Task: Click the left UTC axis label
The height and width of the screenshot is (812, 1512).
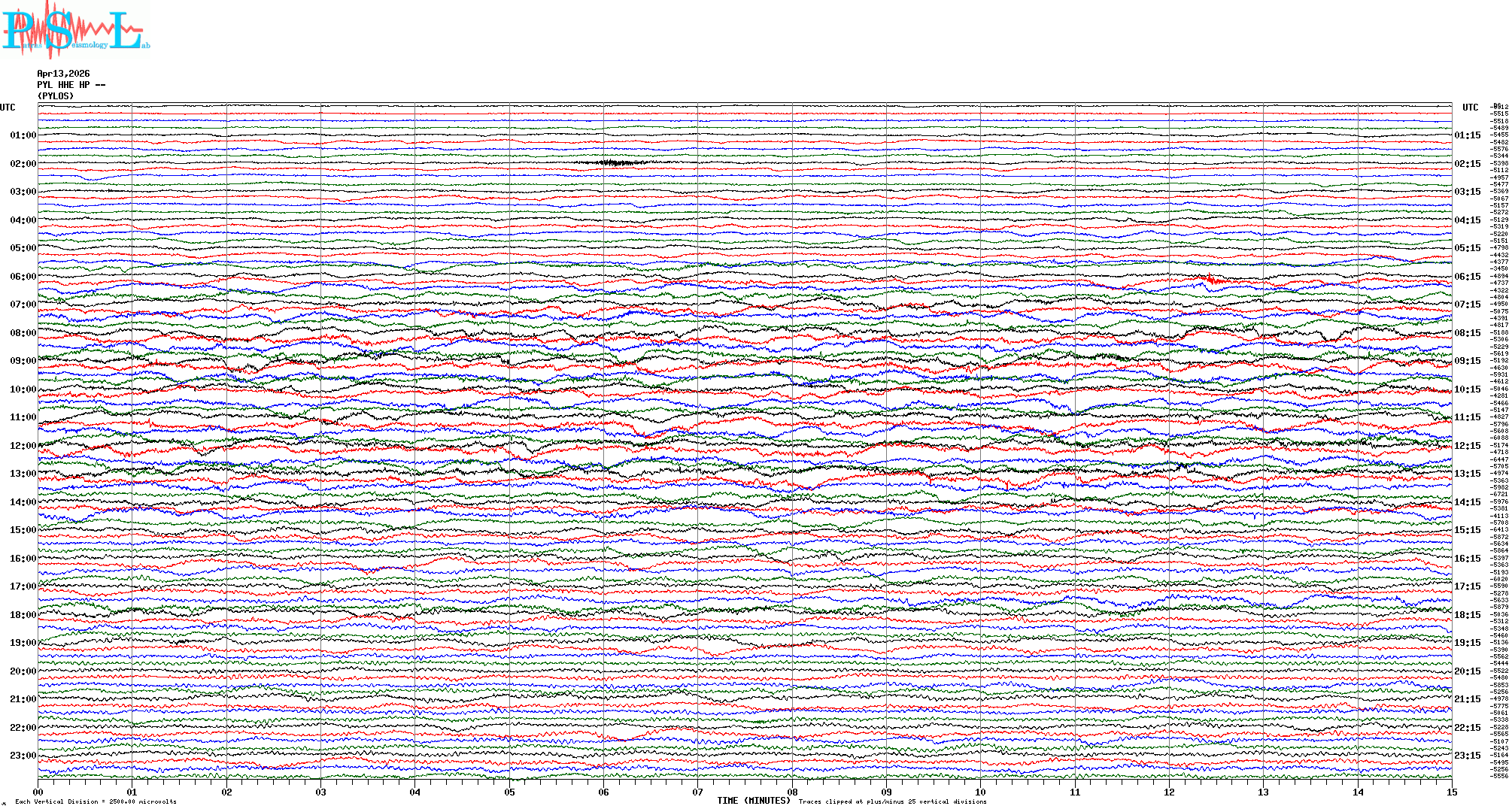Action: click(x=8, y=108)
